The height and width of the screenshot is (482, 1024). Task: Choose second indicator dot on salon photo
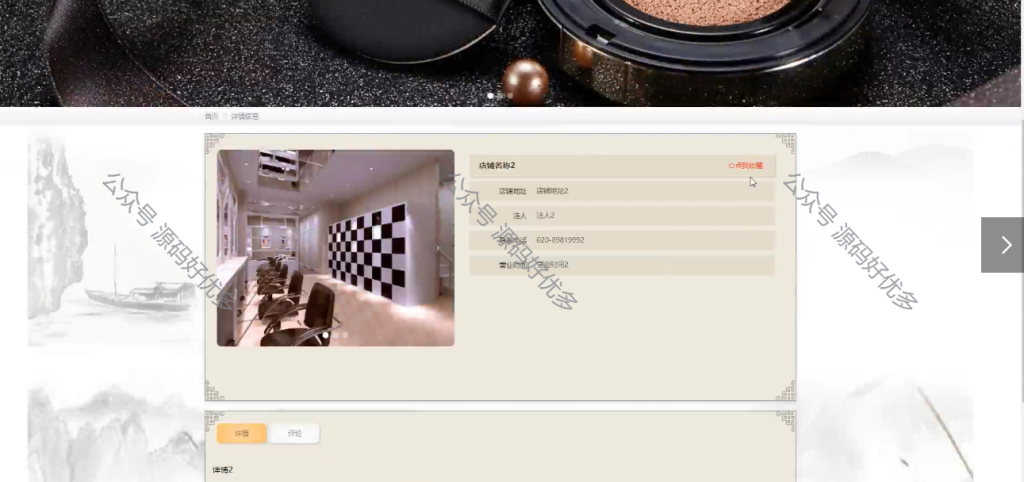[x=336, y=335]
